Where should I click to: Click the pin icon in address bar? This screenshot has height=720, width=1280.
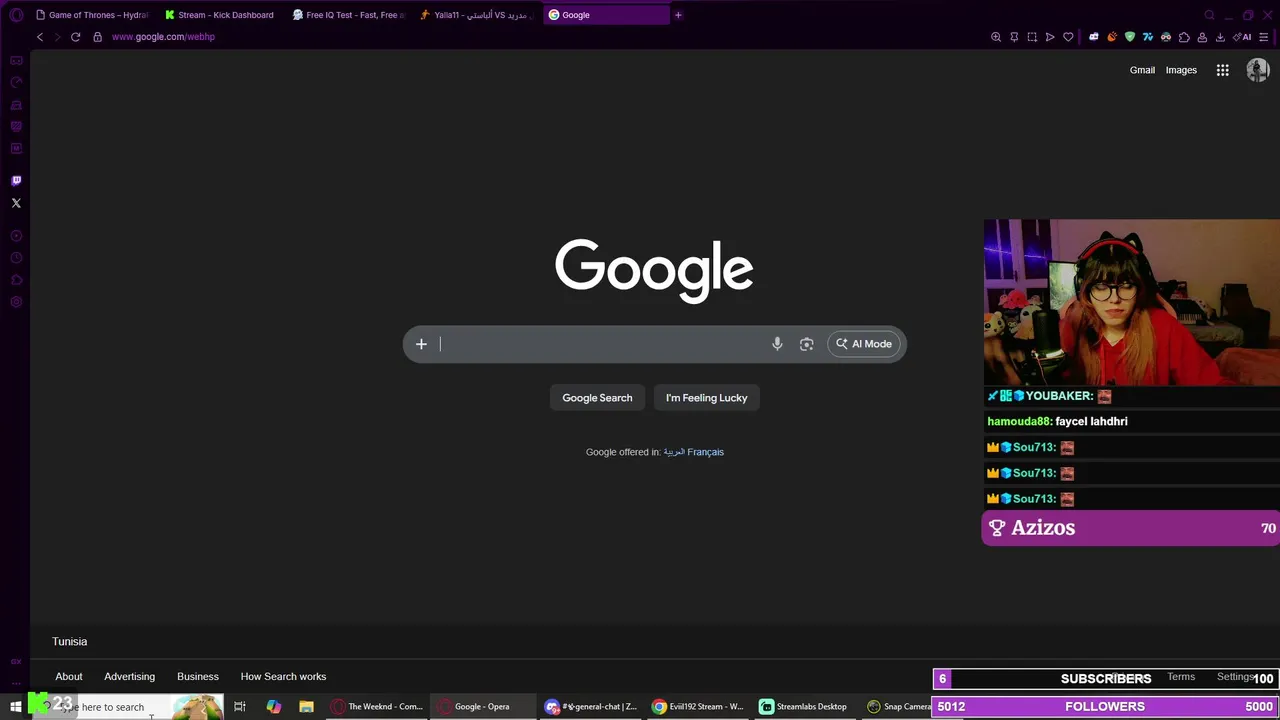coord(1014,37)
